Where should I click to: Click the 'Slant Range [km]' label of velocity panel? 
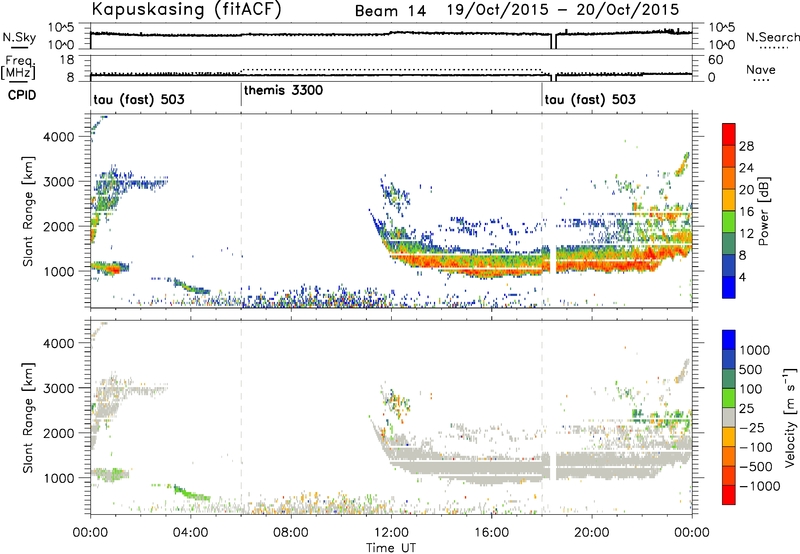[28, 418]
